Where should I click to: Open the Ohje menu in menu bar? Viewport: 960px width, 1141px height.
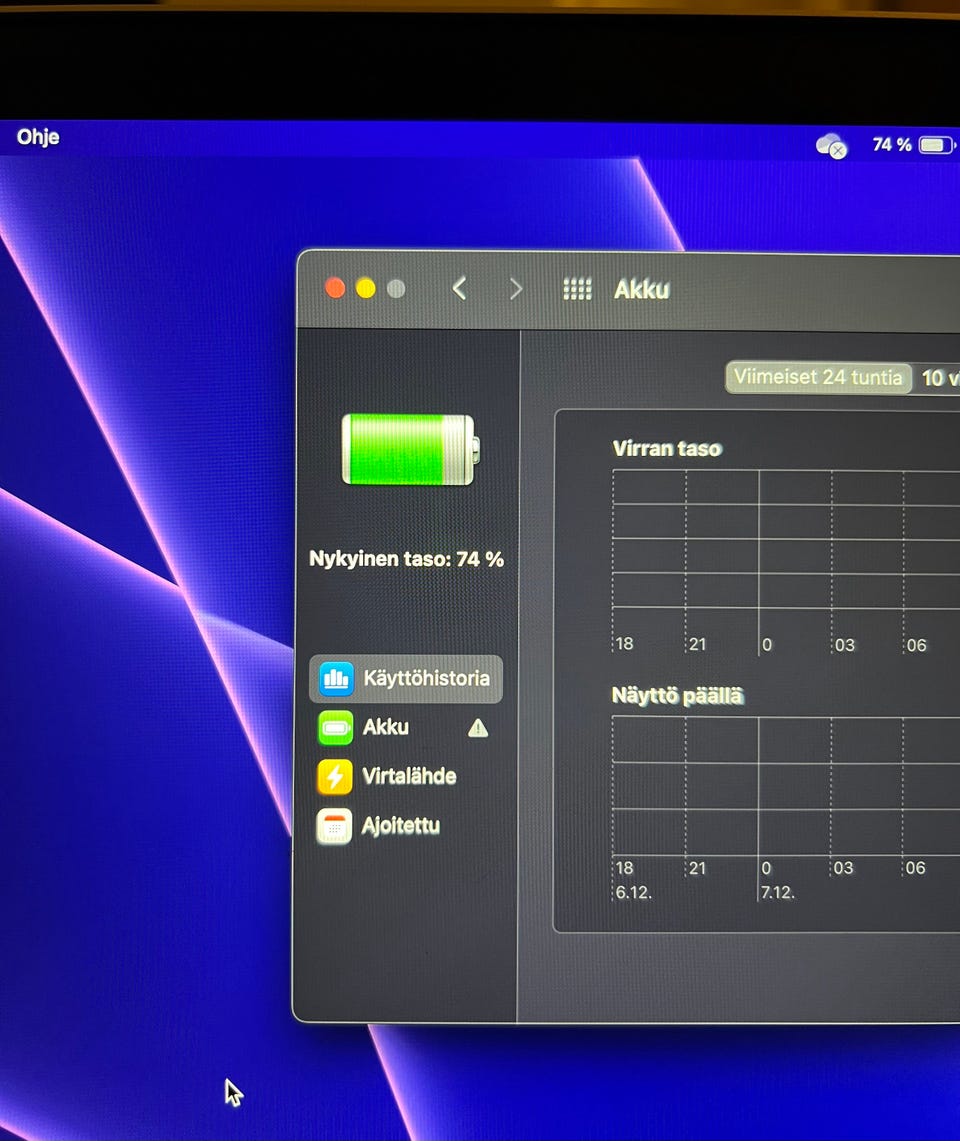38,137
